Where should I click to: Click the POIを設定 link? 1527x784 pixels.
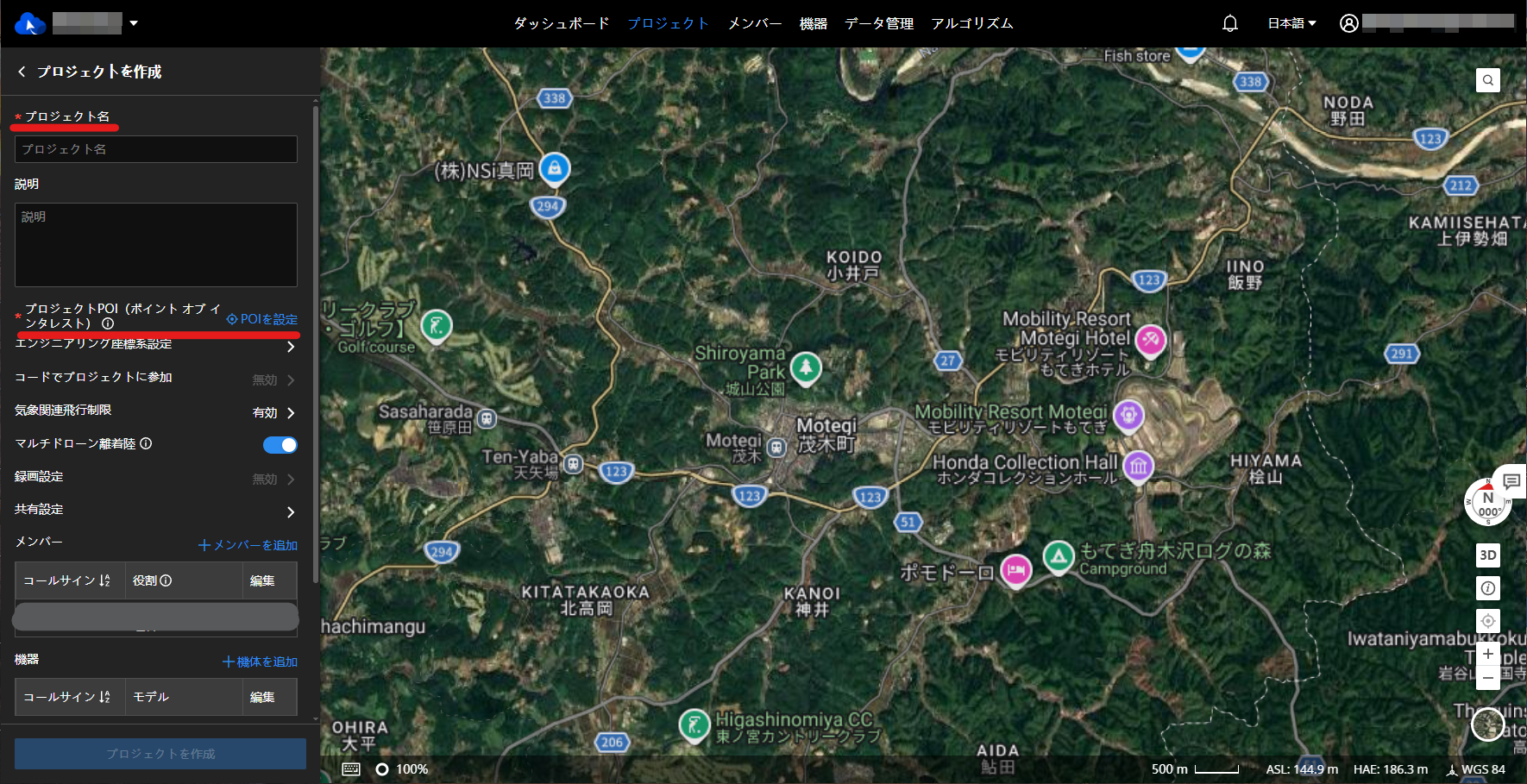262,319
